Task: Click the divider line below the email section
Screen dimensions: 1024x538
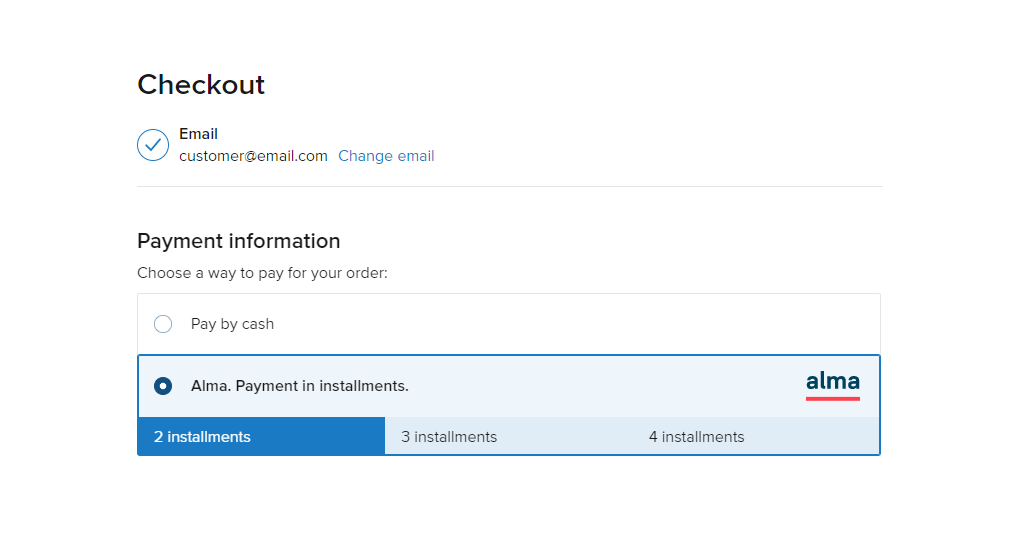Action: (x=509, y=186)
